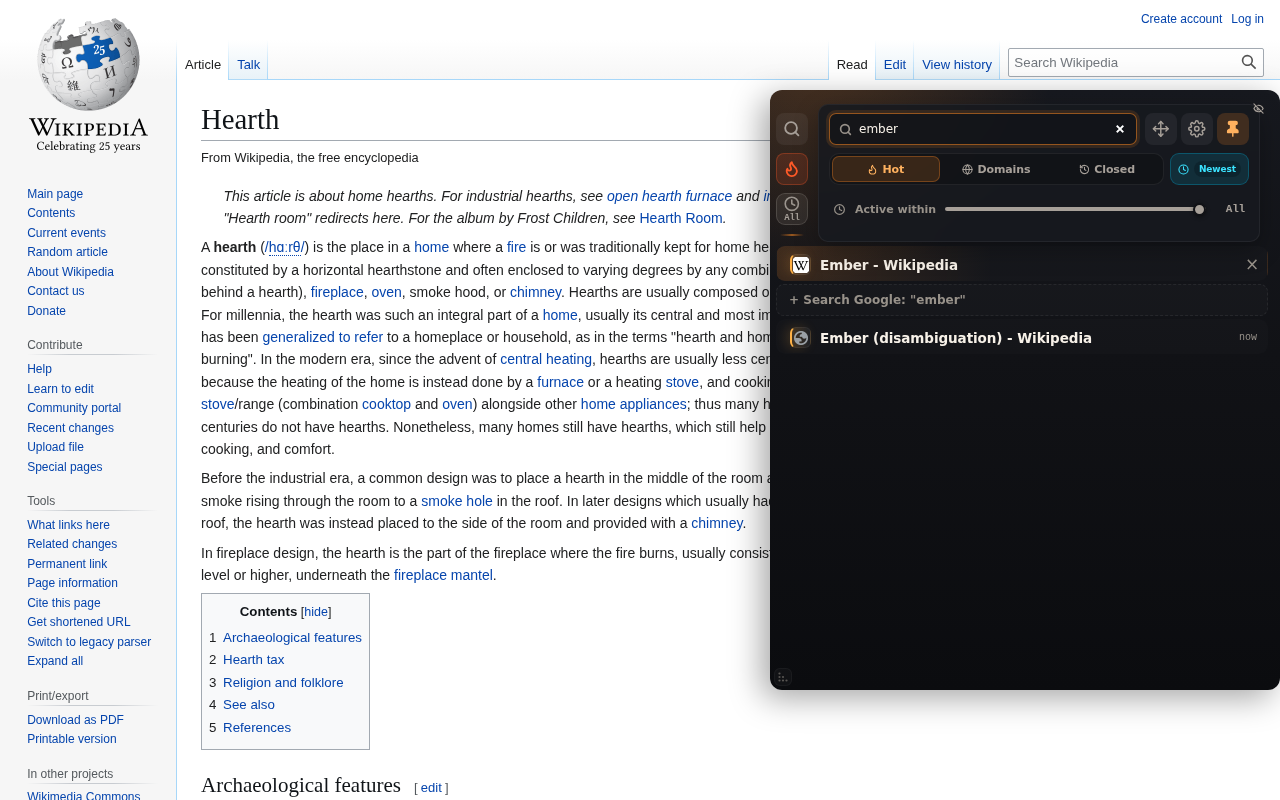
Task: Hide the overlay with the crossed-eye icon
Action: (x=1259, y=108)
